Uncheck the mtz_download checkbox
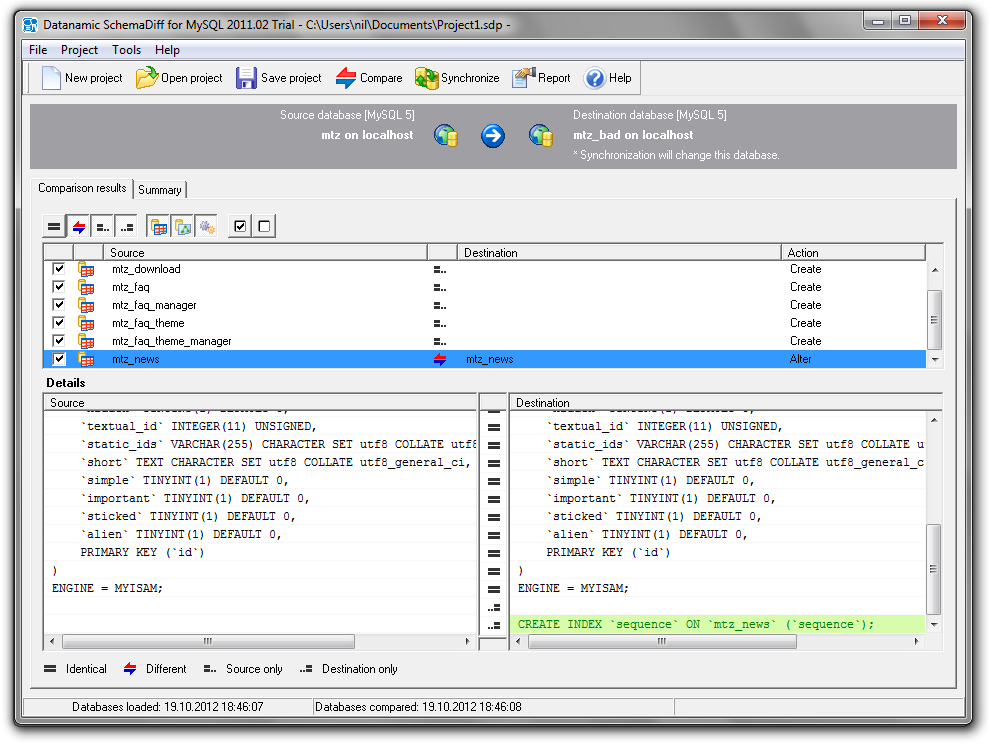The image size is (989, 744). pyautogui.click(x=59, y=269)
